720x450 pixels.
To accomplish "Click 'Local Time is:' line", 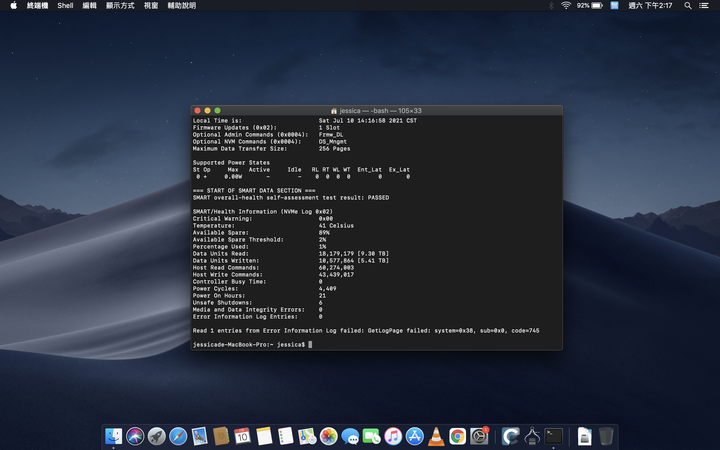I will pyautogui.click(x=305, y=120).
